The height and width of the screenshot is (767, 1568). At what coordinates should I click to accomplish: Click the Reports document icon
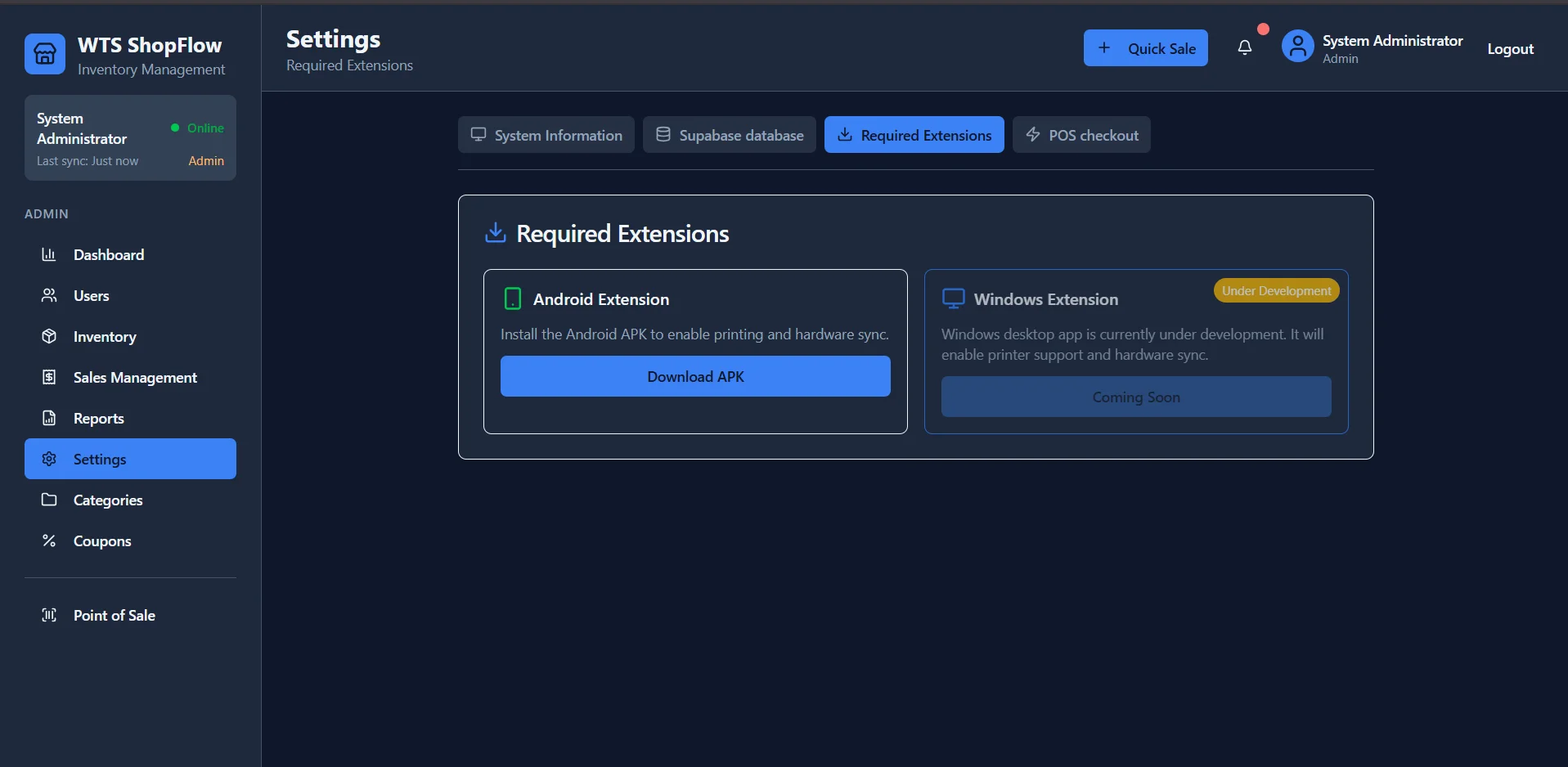pyautogui.click(x=49, y=418)
